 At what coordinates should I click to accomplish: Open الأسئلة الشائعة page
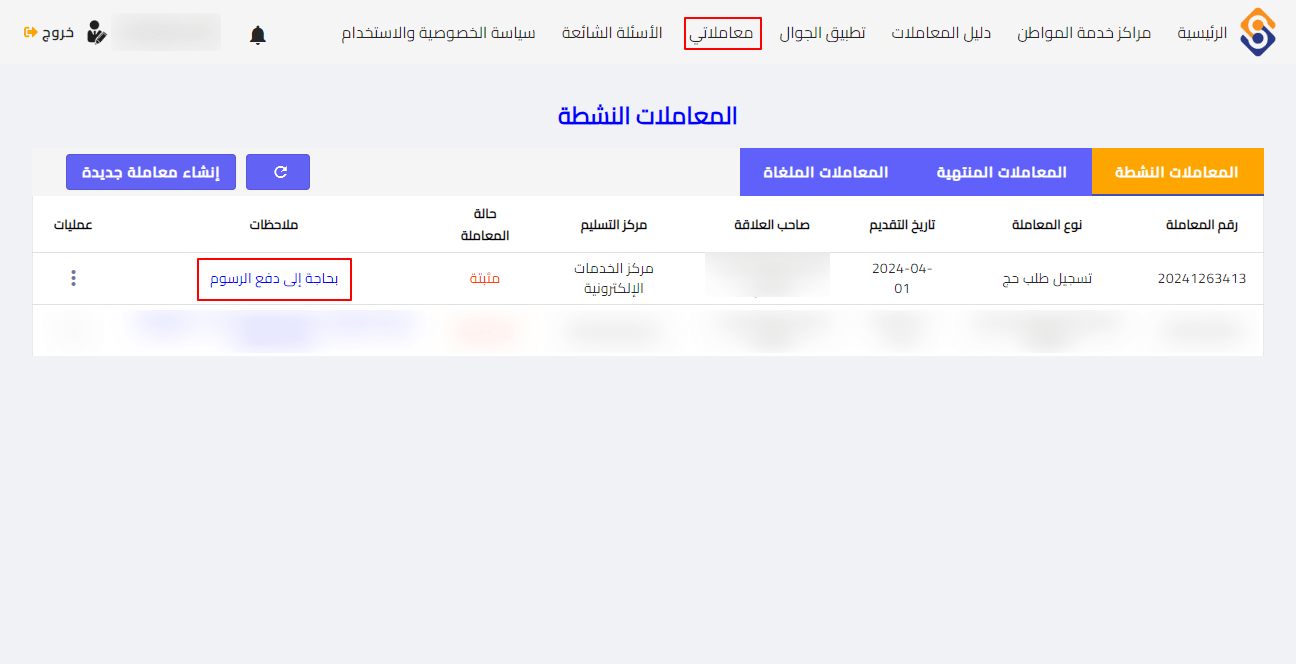click(x=612, y=33)
